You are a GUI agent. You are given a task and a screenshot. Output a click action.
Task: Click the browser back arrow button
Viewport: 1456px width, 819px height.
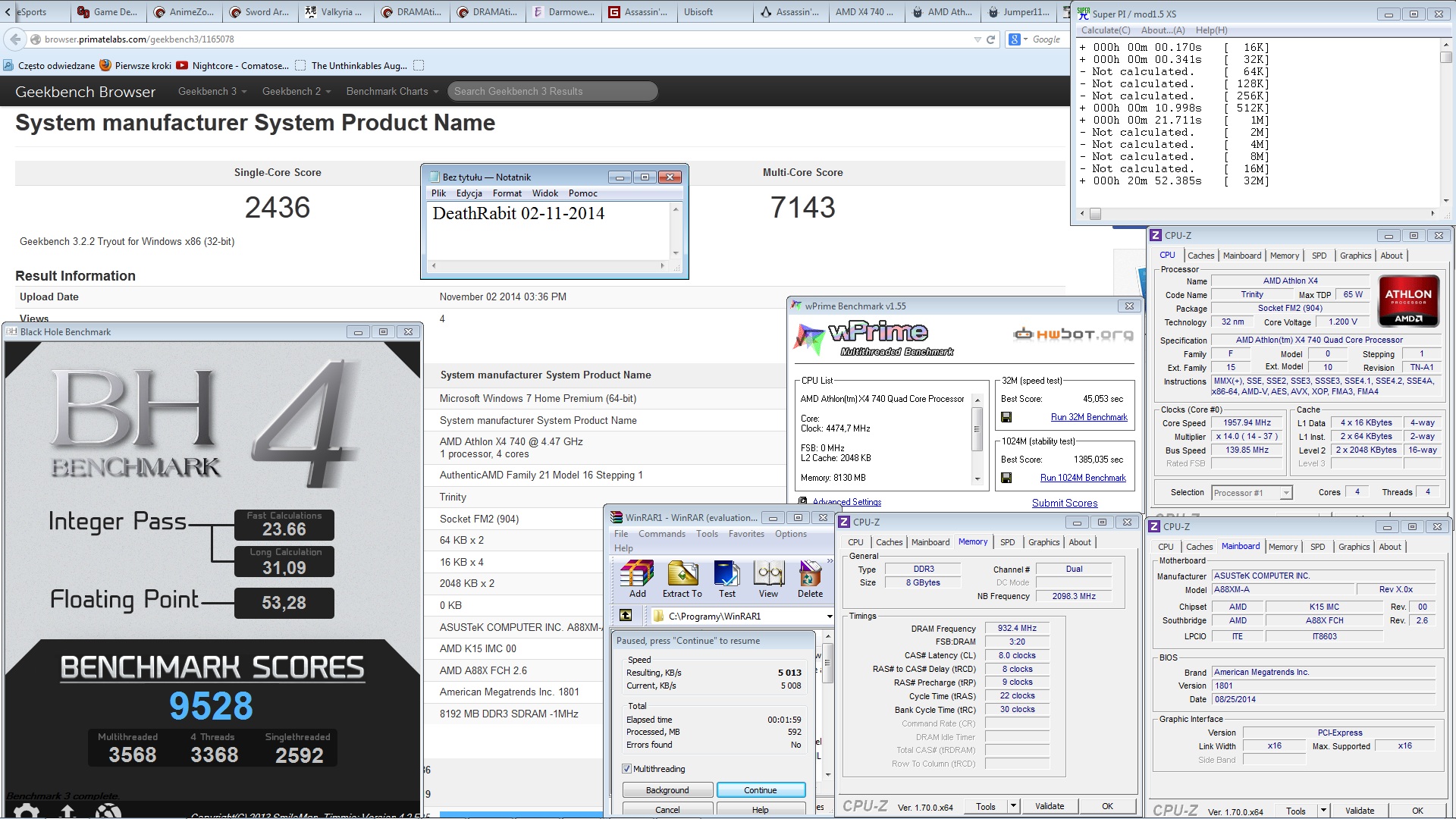point(14,39)
